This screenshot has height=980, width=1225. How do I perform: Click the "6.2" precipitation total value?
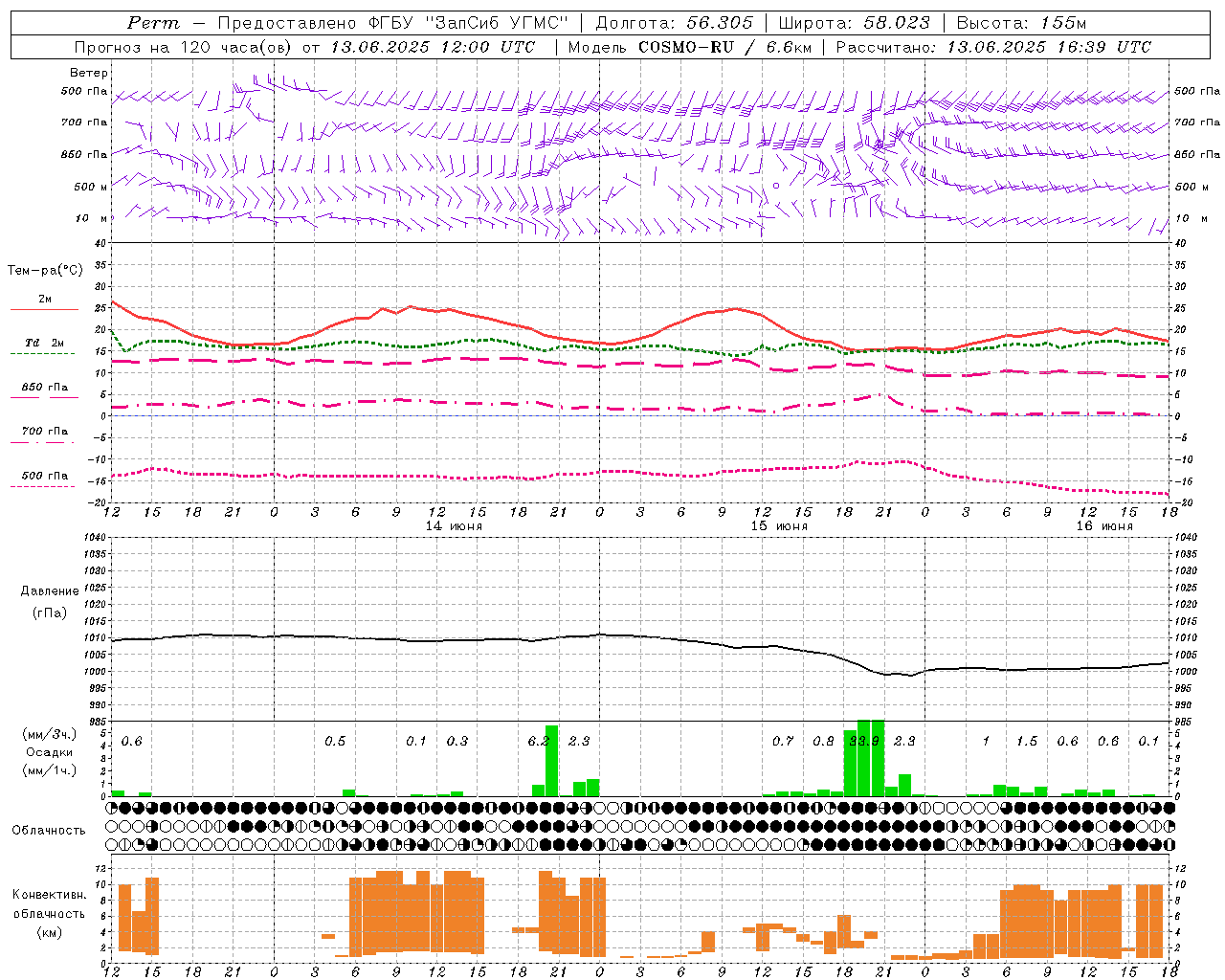click(x=539, y=741)
